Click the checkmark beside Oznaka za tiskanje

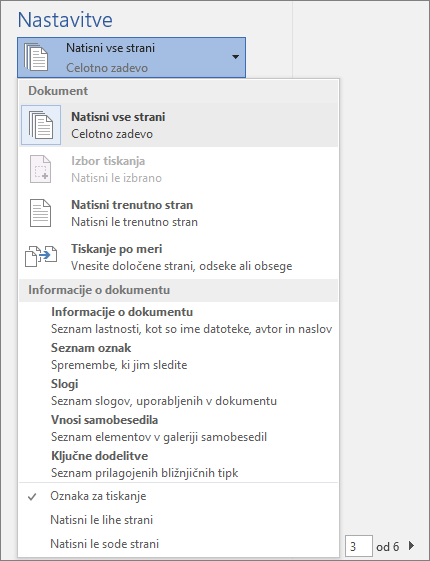tap(32, 497)
